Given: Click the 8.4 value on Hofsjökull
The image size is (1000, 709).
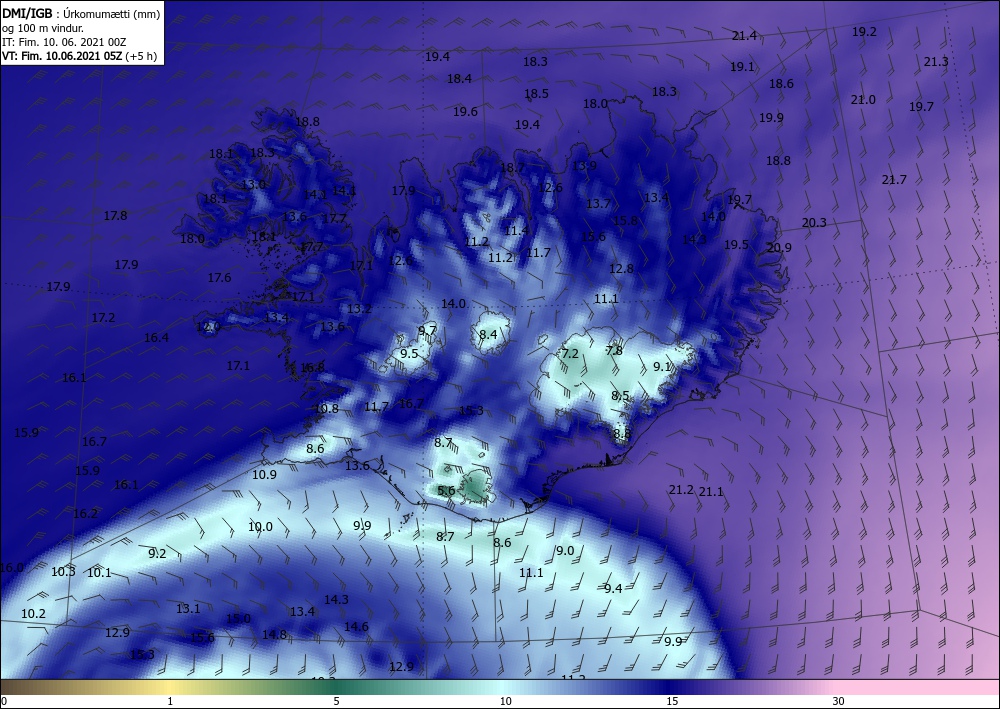Looking at the screenshot, I should [x=488, y=335].
